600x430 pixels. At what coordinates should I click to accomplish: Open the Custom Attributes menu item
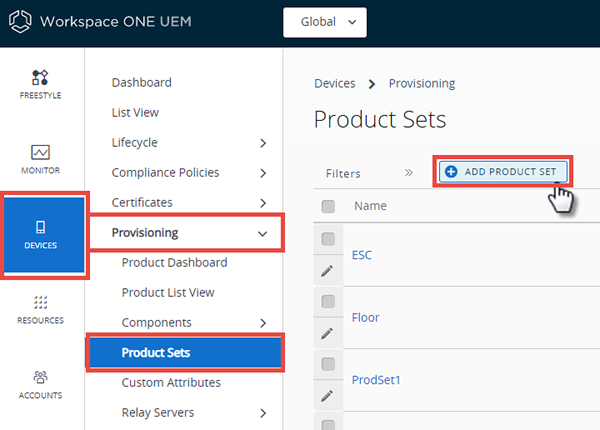tap(171, 383)
